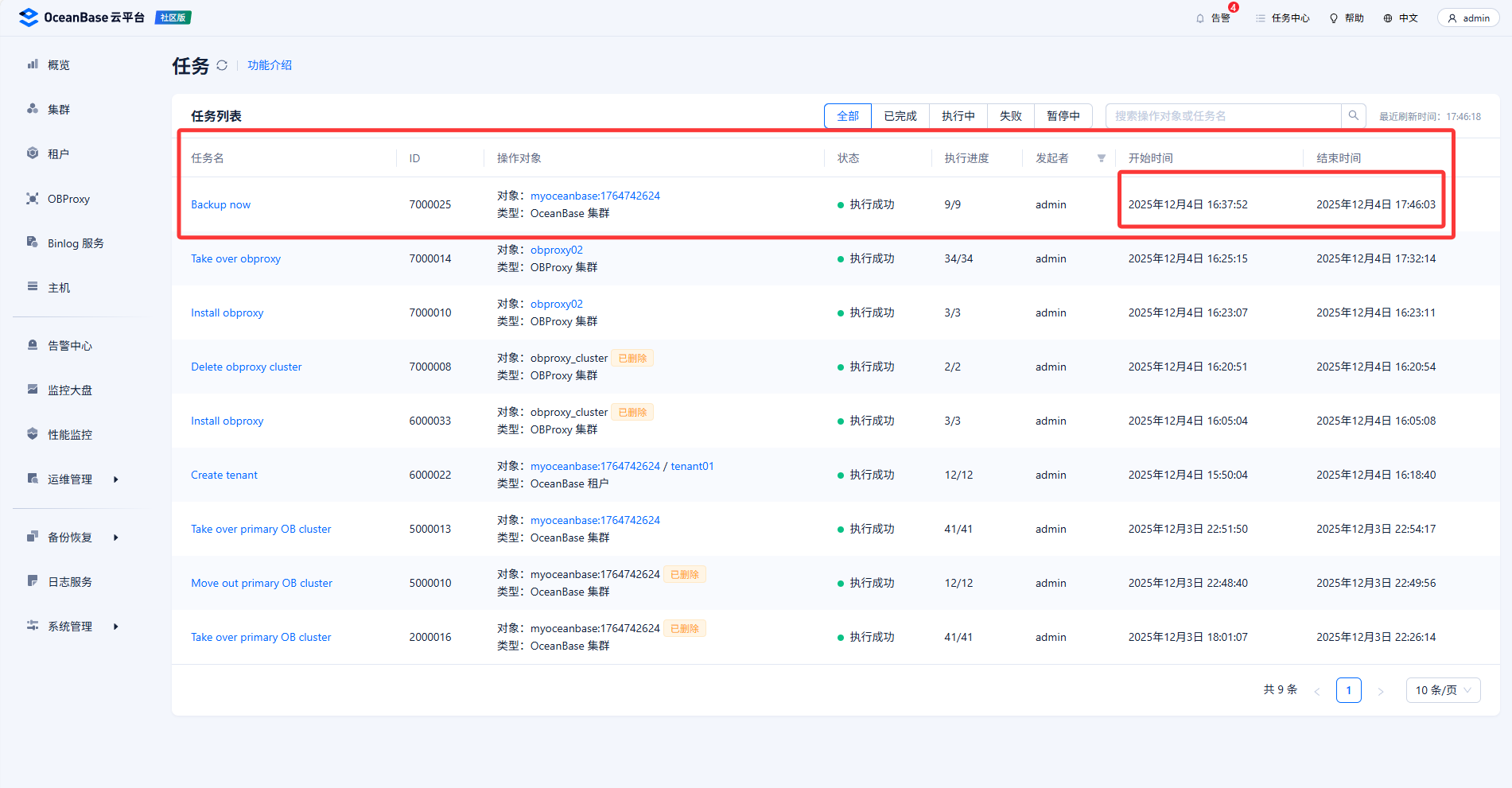This screenshot has width=1512, height=788.
Task: Click page number 1 in pagination
Action: coord(1348,690)
